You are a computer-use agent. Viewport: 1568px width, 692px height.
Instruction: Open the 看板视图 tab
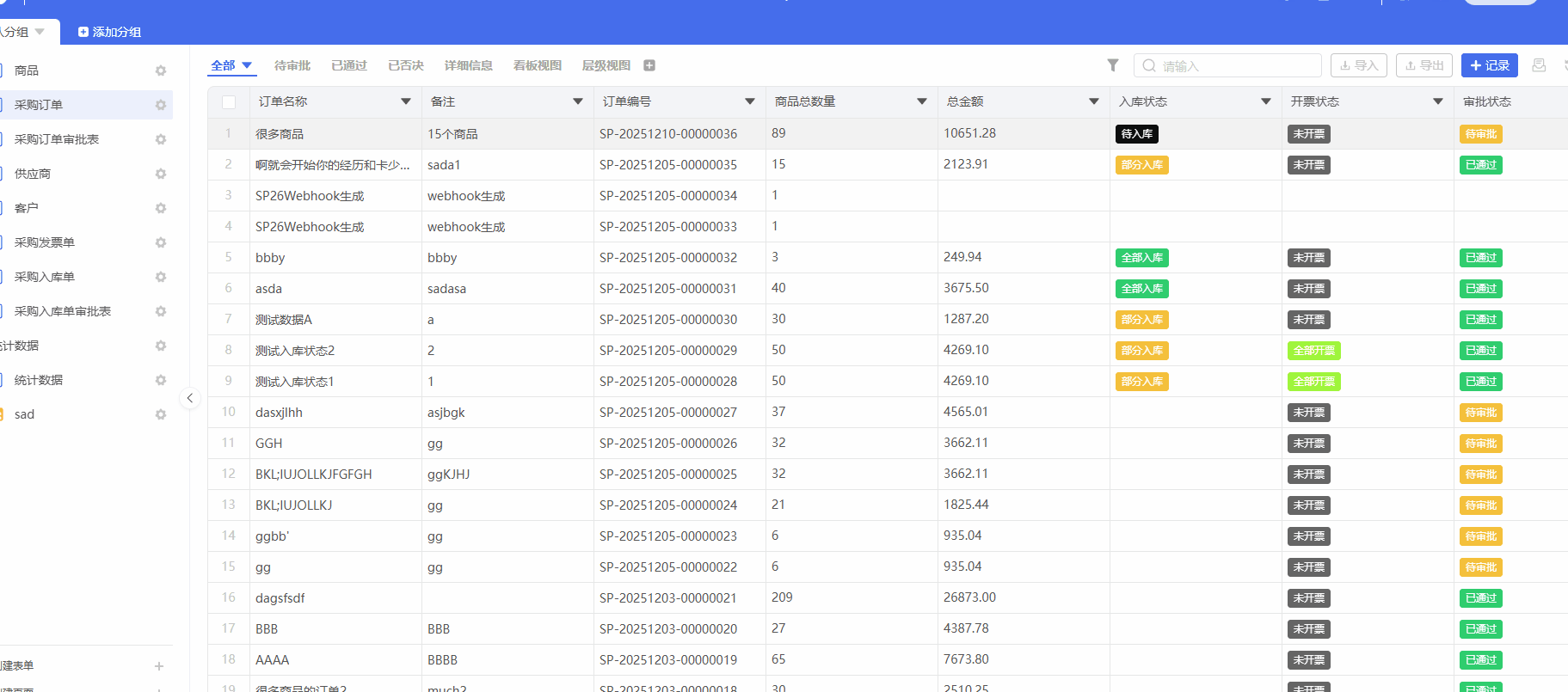coord(537,65)
